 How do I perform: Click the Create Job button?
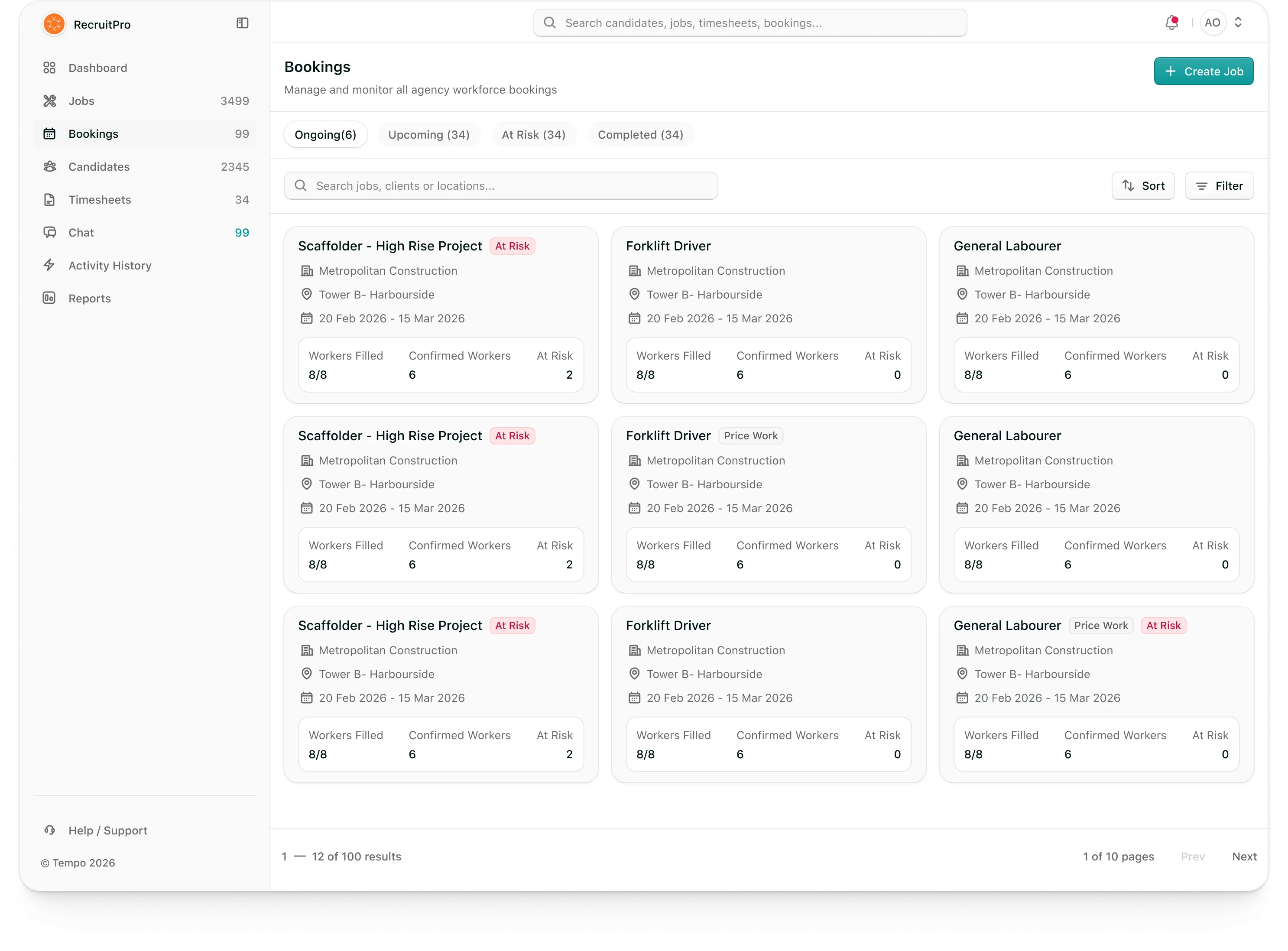1204,71
